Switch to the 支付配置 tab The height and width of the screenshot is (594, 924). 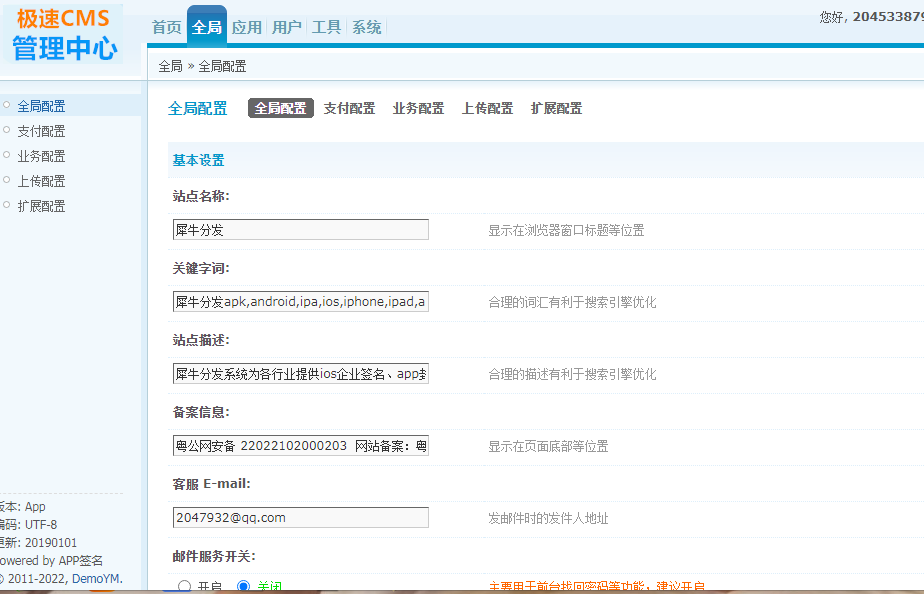[x=349, y=109]
